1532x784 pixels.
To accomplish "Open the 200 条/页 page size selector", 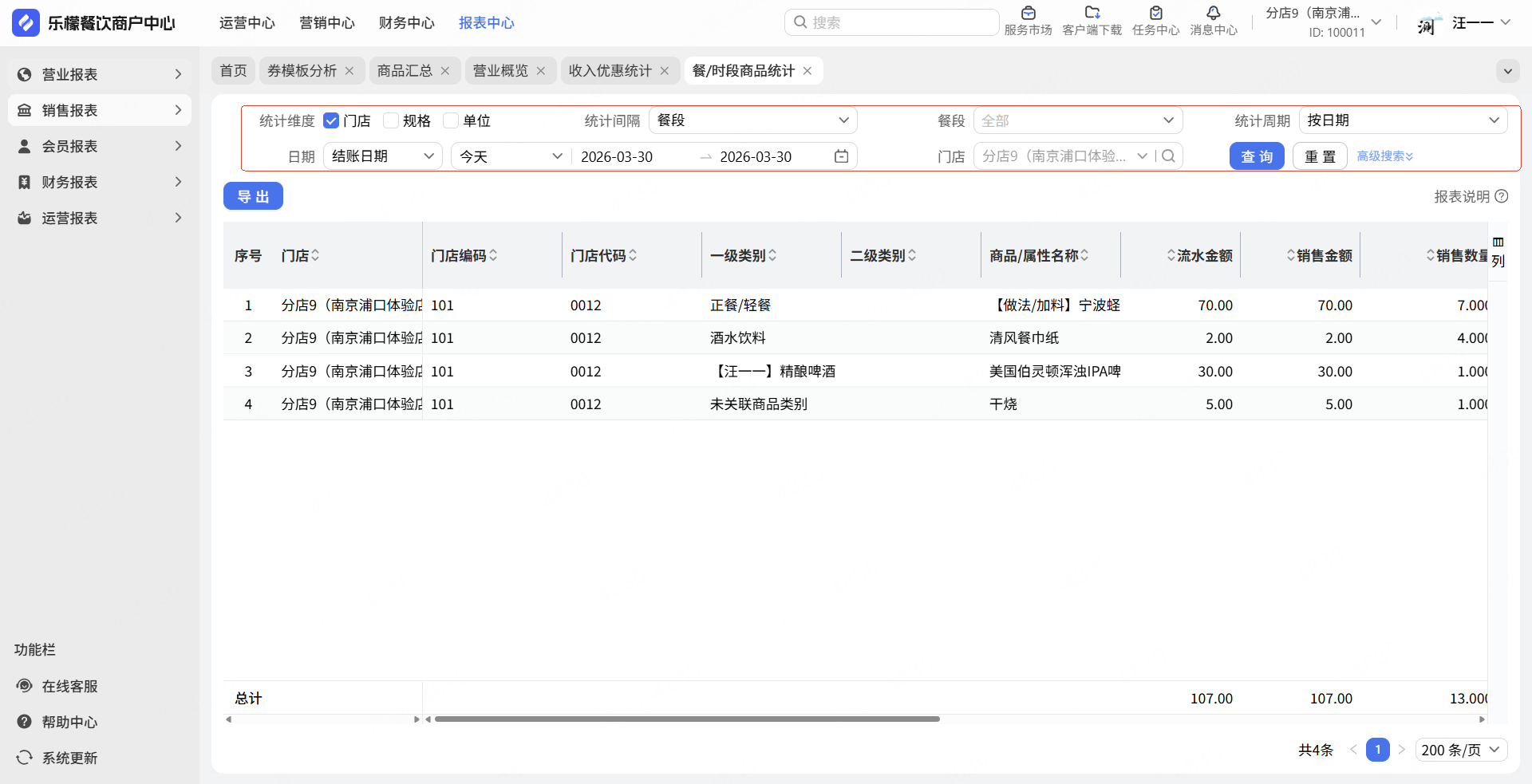I will click(x=1460, y=750).
